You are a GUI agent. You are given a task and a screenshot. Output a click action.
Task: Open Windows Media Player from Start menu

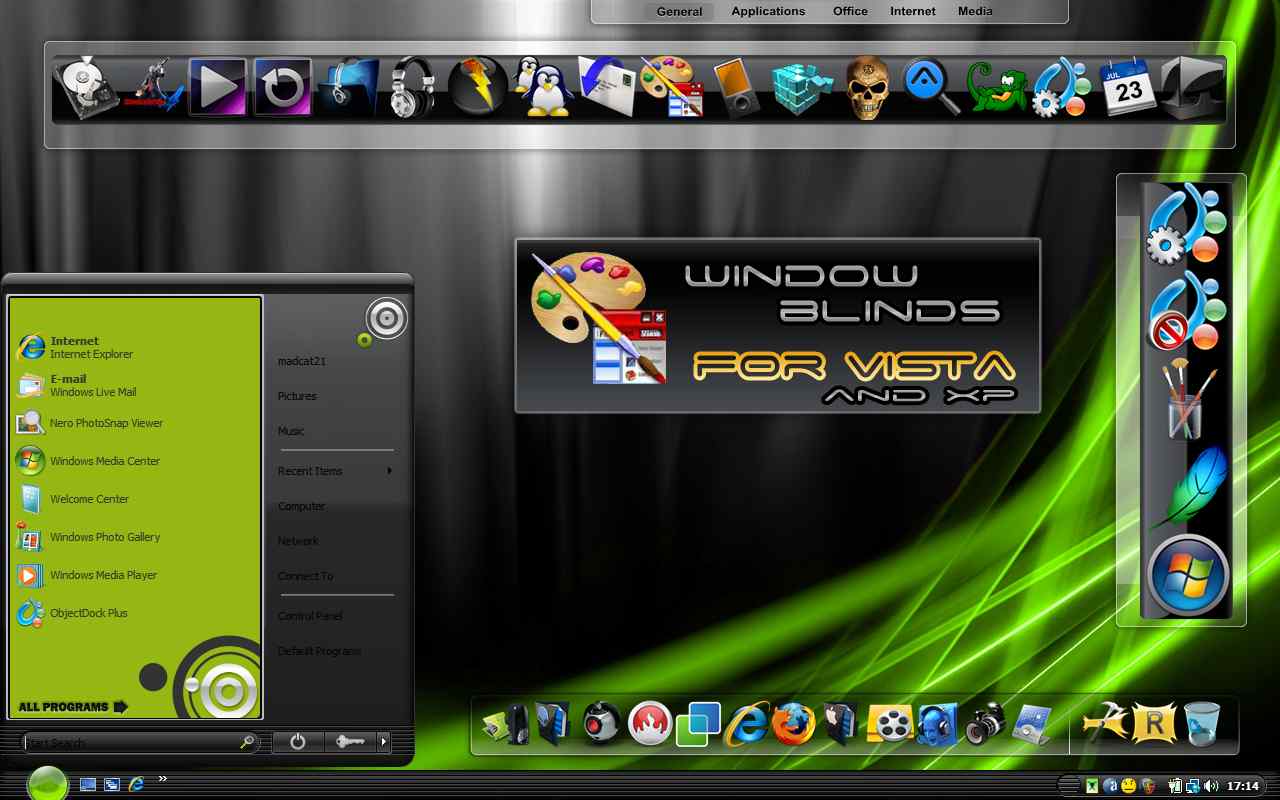click(x=135, y=575)
